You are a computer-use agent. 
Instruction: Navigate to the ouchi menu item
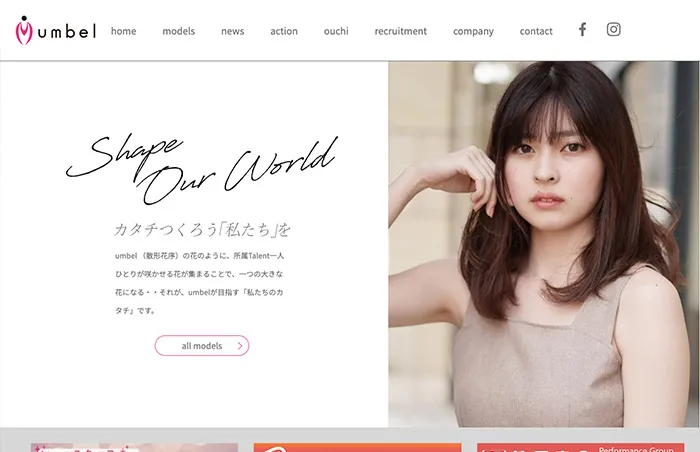click(336, 31)
